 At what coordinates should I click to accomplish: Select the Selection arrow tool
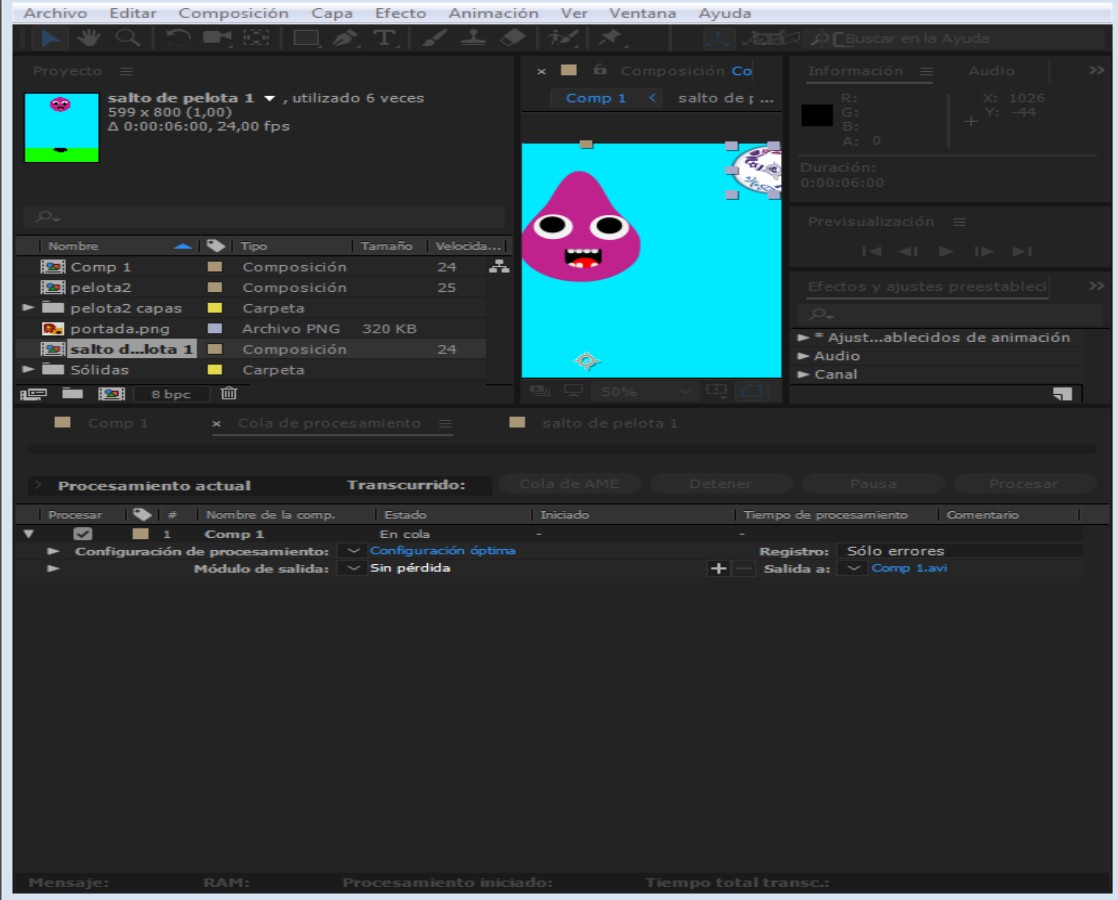pyautogui.click(x=50, y=38)
